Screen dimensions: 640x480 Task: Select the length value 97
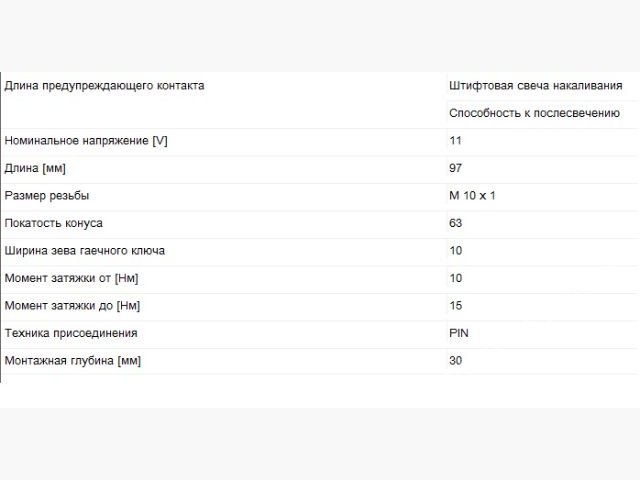point(456,168)
